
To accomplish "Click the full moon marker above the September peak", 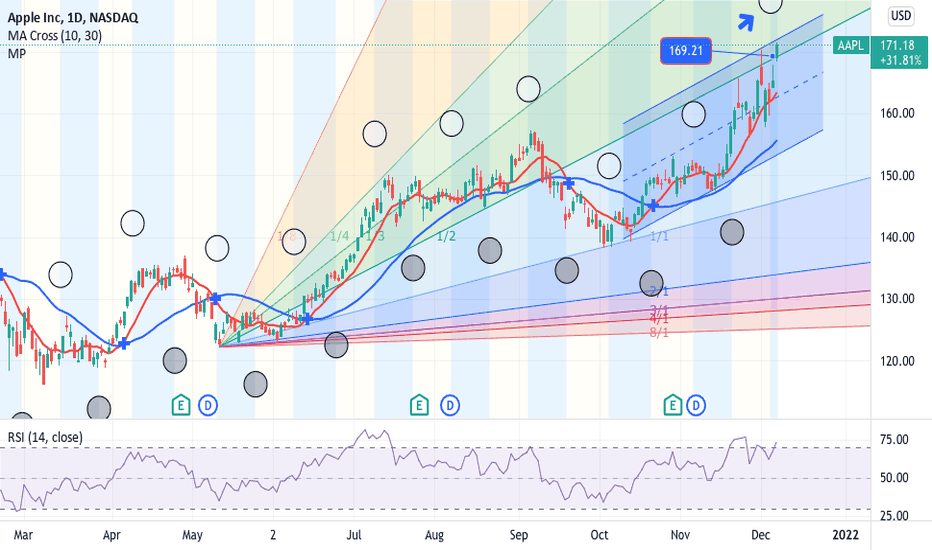I will [x=528, y=89].
